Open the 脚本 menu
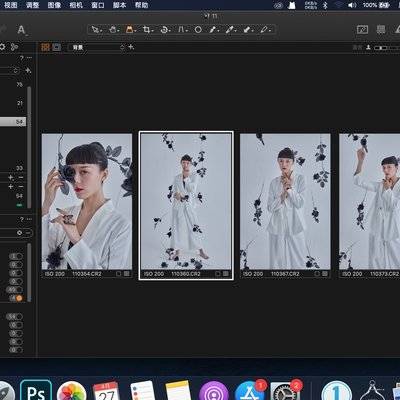Screen dimensions: 400x400 (x=119, y=5)
